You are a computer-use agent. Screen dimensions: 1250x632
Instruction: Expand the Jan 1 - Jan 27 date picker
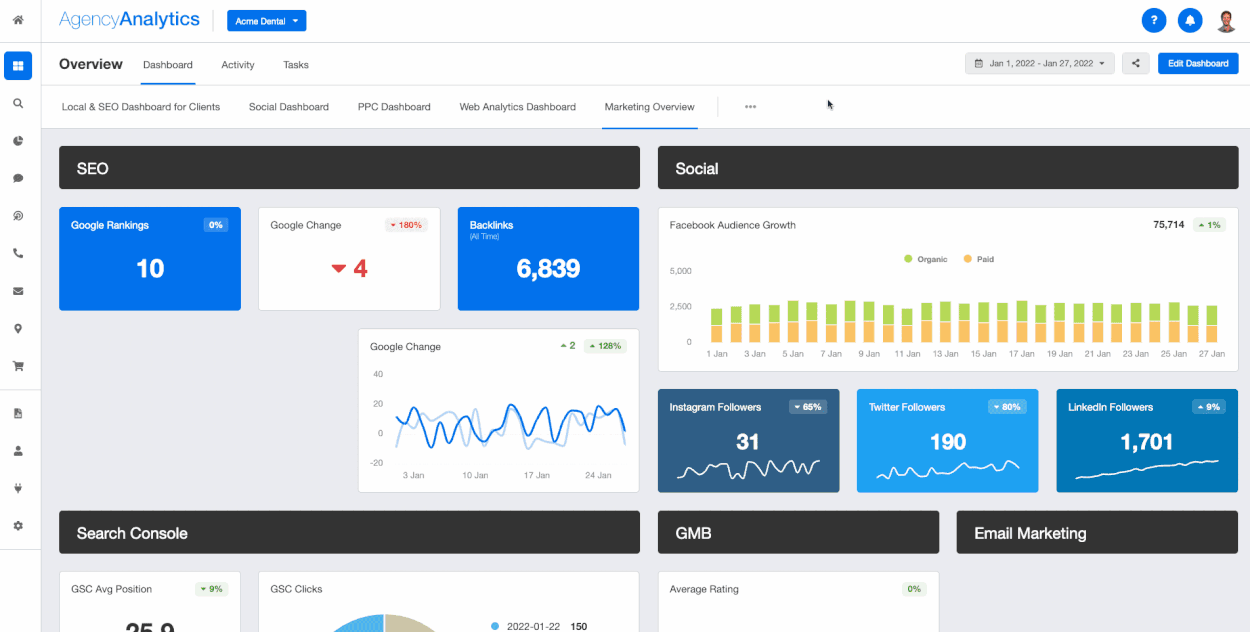[1039, 62]
